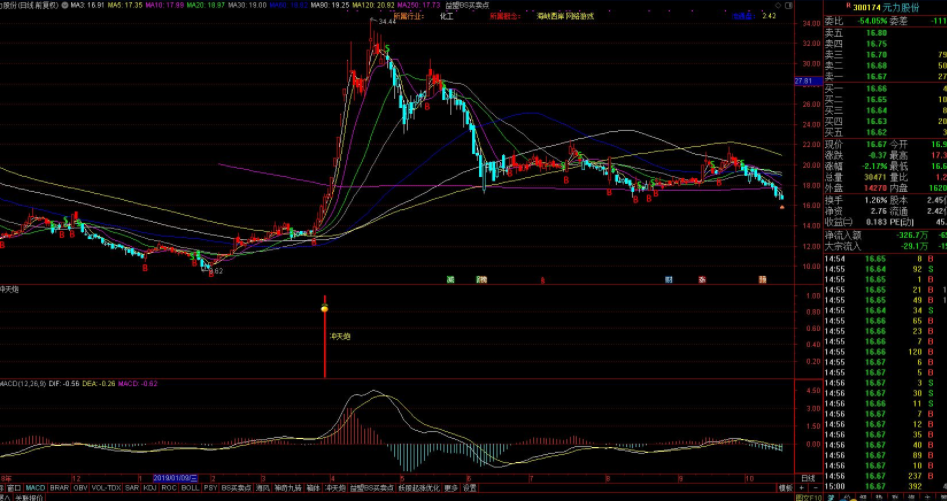Open the 窗口 tab

[16, 488]
